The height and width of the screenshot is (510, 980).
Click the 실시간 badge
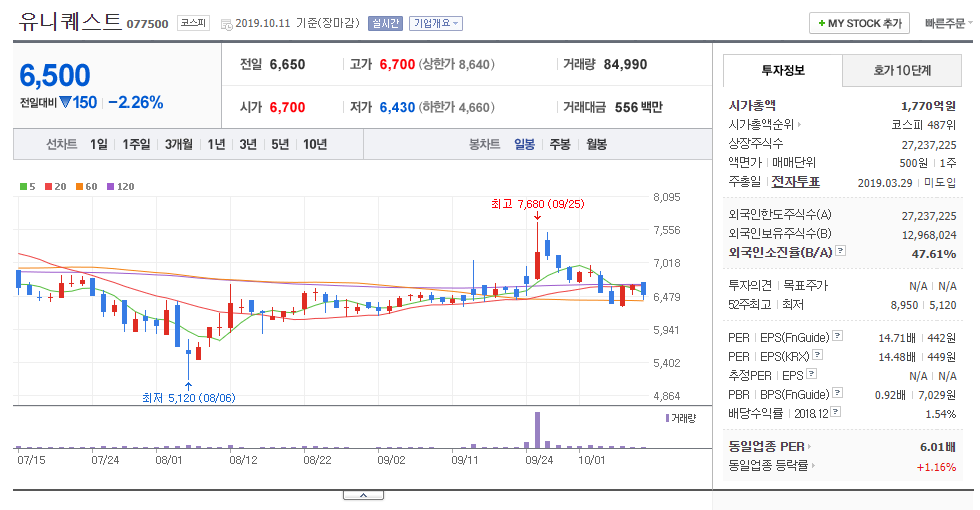pos(385,24)
